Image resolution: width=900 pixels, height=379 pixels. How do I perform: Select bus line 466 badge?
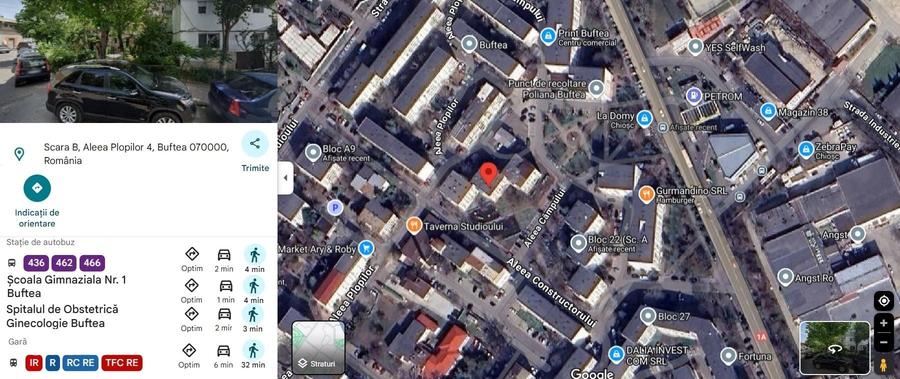(x=92, y=264)
